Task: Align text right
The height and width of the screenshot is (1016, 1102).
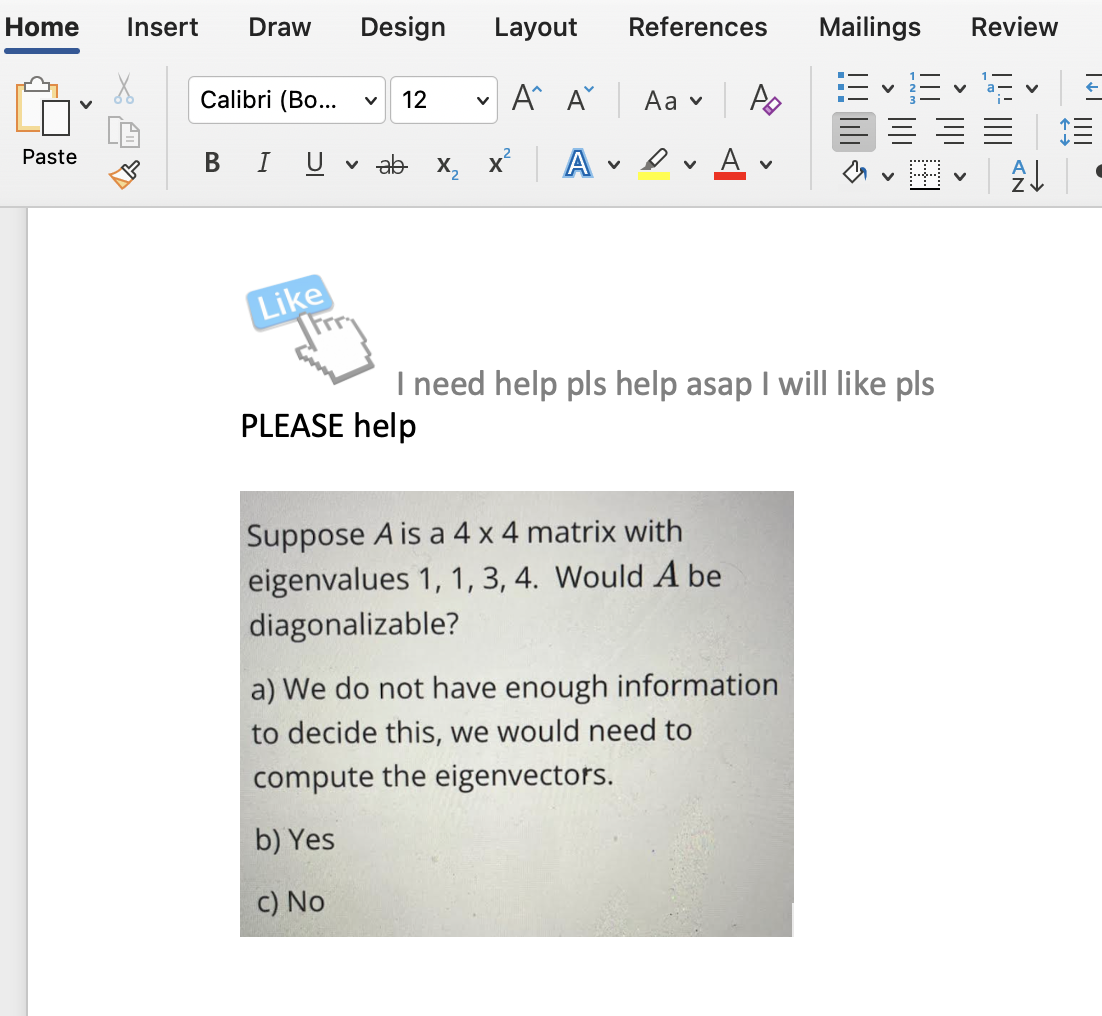Action: [x=949, y=131]
